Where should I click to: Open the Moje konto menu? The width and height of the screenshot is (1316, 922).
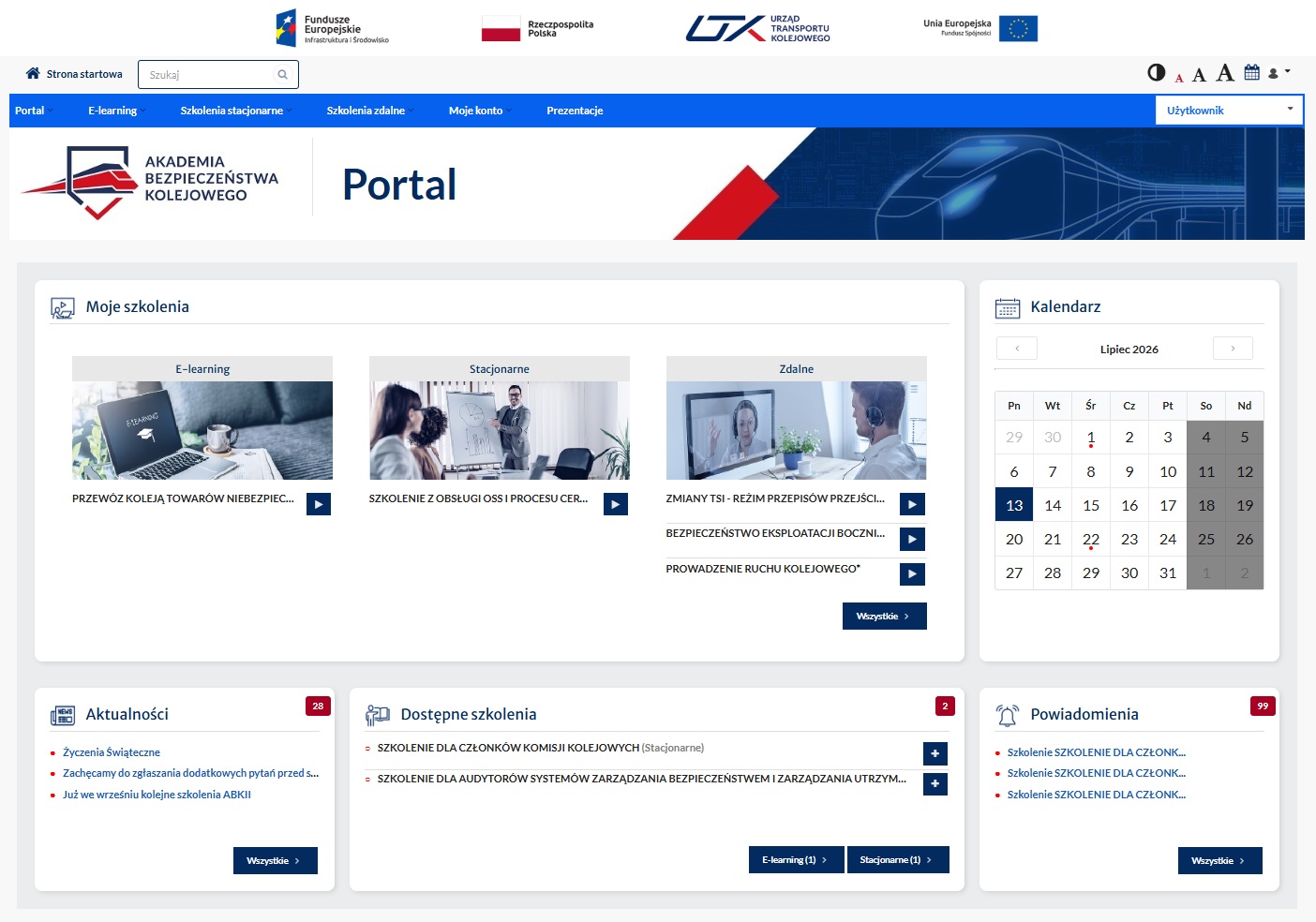478,111
